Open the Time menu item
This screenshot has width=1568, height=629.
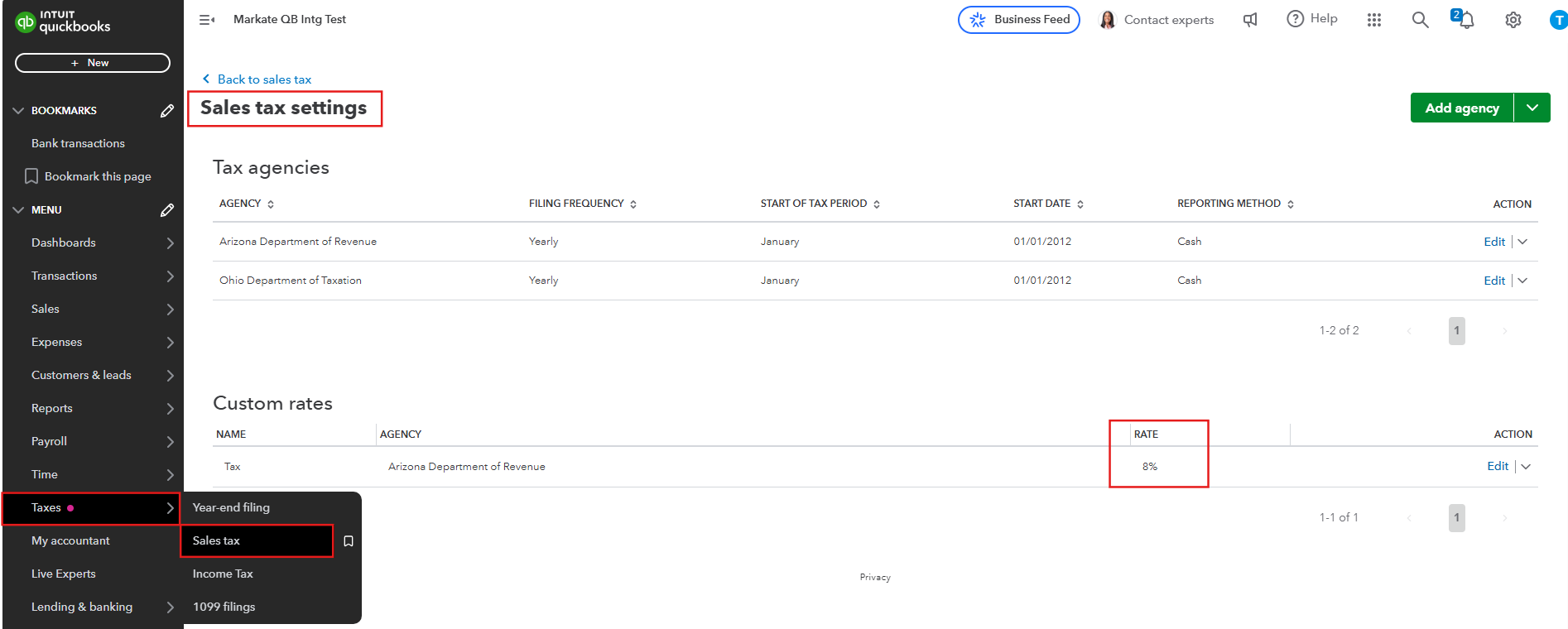pos(93,474)
